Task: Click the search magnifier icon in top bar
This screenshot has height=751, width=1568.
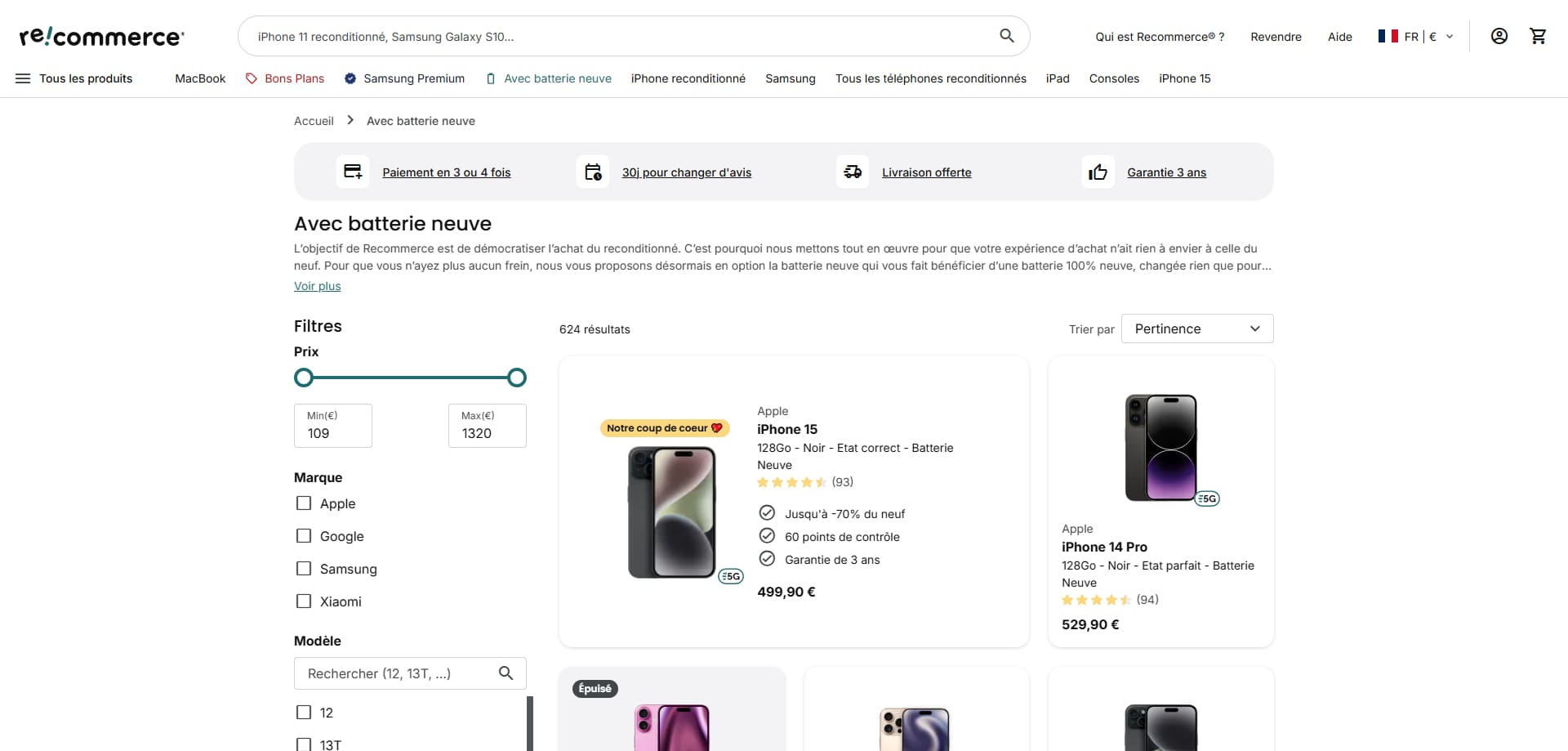Action: click(x=1007, y=36)
